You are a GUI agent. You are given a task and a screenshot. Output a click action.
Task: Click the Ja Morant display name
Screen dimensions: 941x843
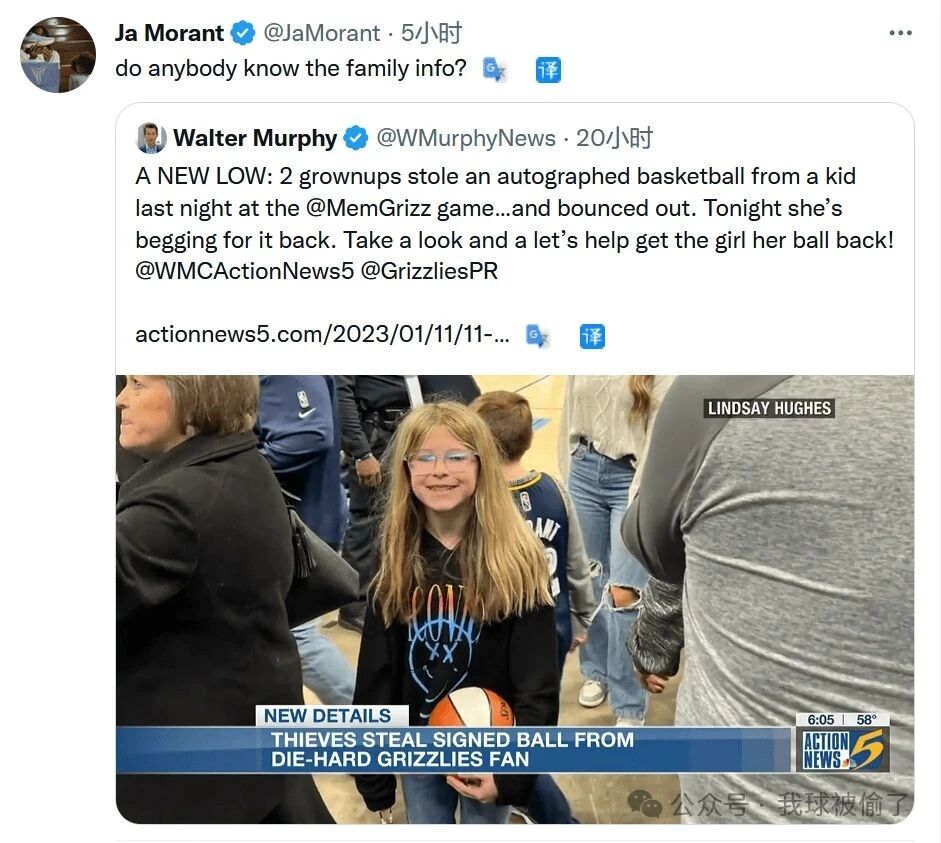pos(169,33)
